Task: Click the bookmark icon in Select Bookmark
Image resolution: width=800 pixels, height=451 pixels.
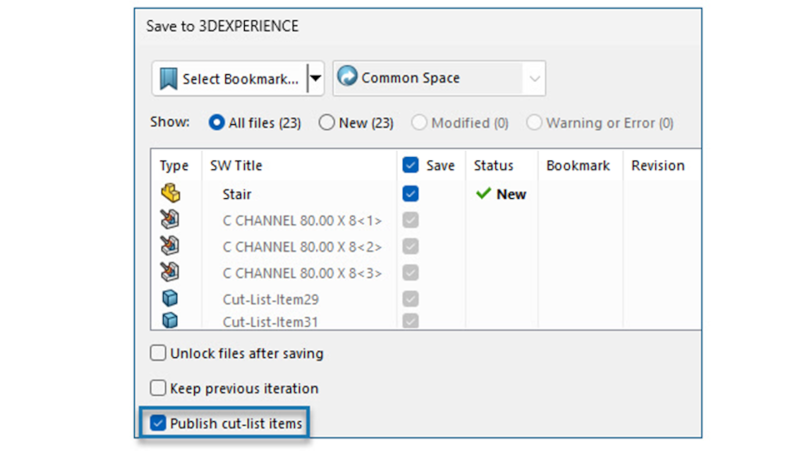Action: coord(168,78)
